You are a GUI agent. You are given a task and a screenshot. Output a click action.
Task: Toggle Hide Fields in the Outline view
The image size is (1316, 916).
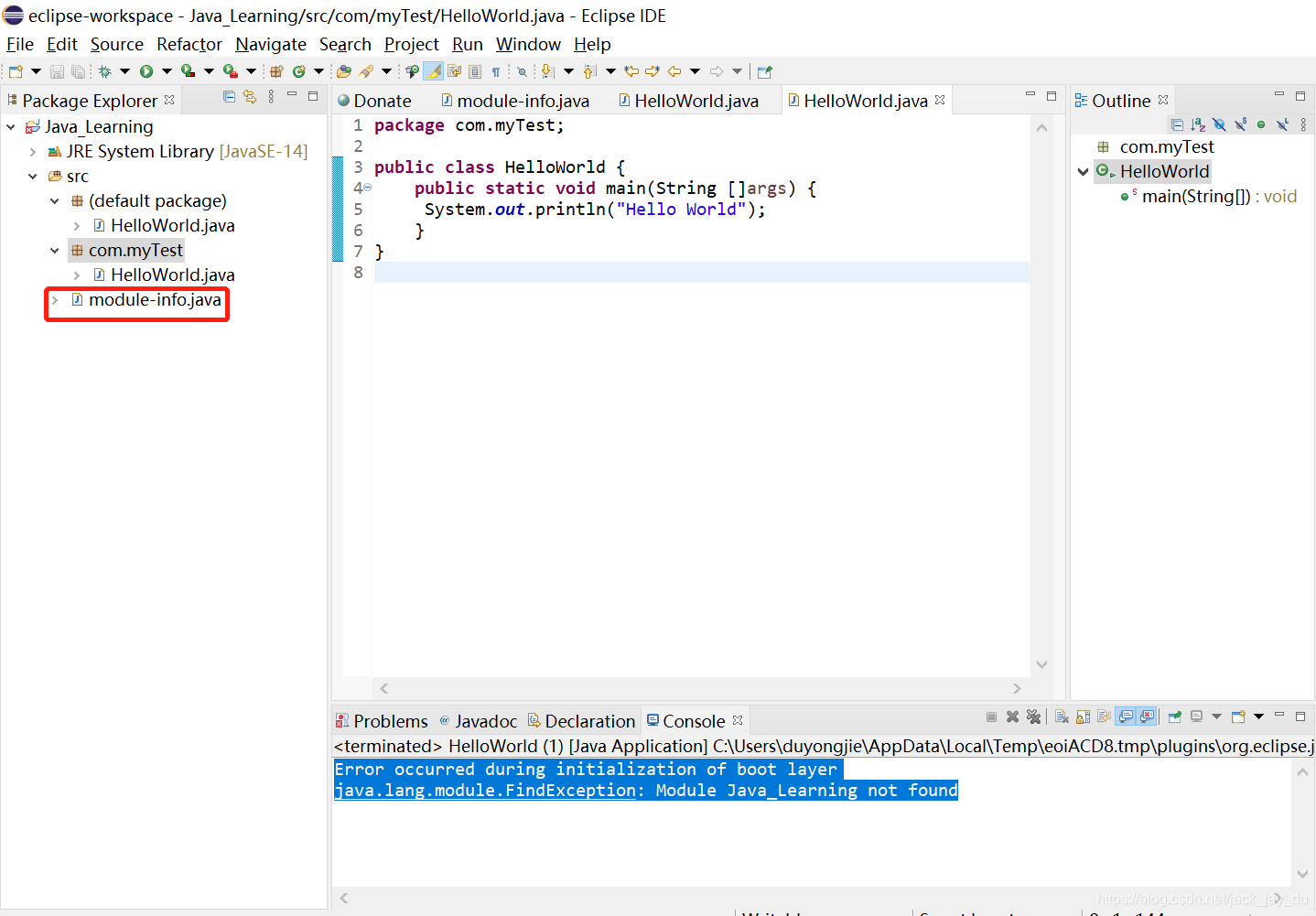point(1219,124)
